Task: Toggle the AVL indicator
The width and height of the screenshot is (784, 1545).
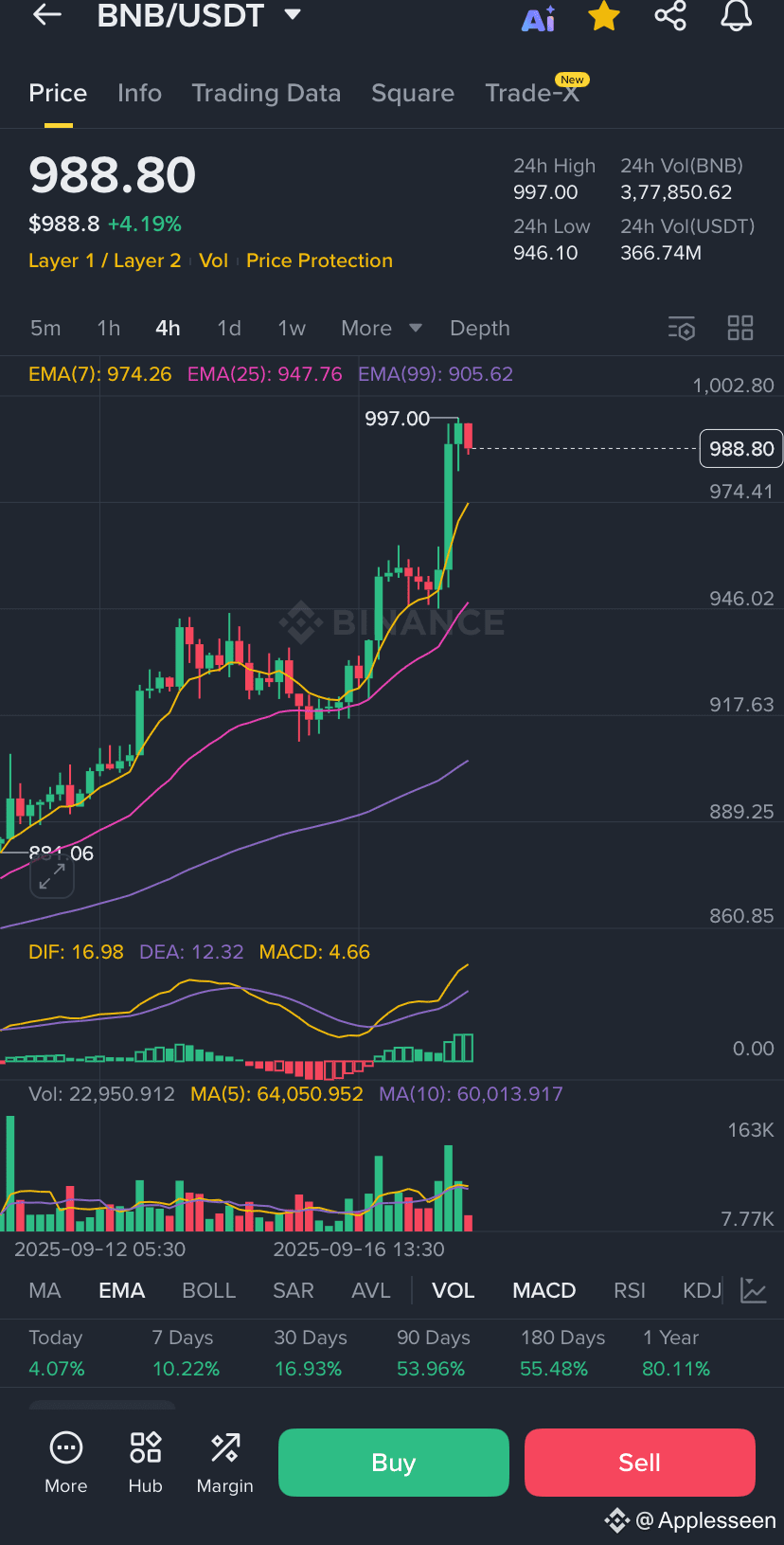Action: point(371,1290)
